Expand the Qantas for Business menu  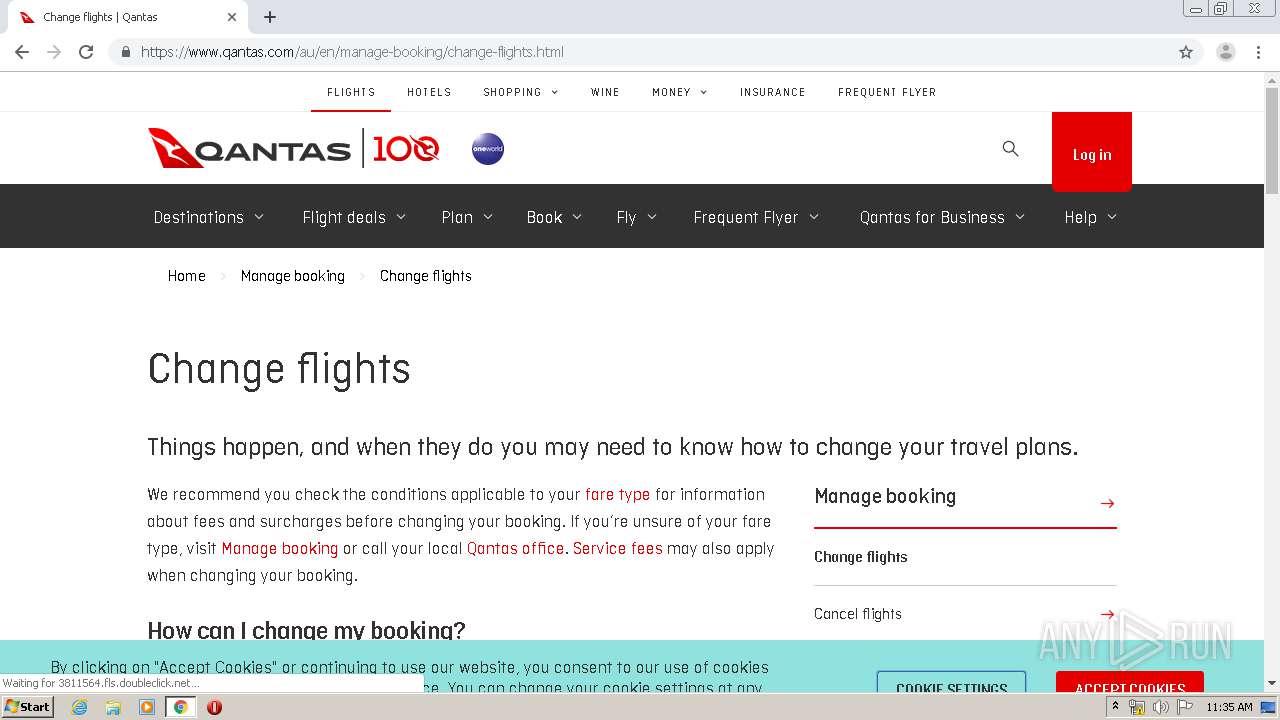click(x=942, y=217)
